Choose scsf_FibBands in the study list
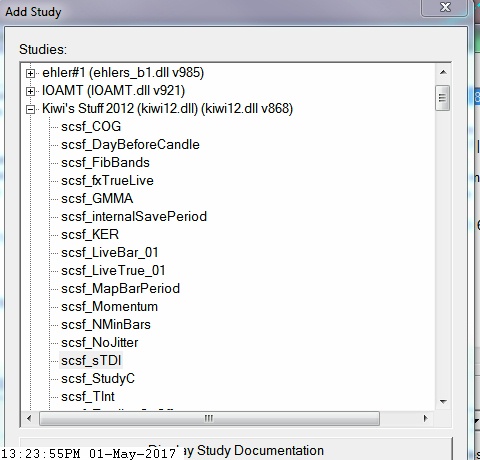This screenshot has height=460, width=480. pos(105,163)
